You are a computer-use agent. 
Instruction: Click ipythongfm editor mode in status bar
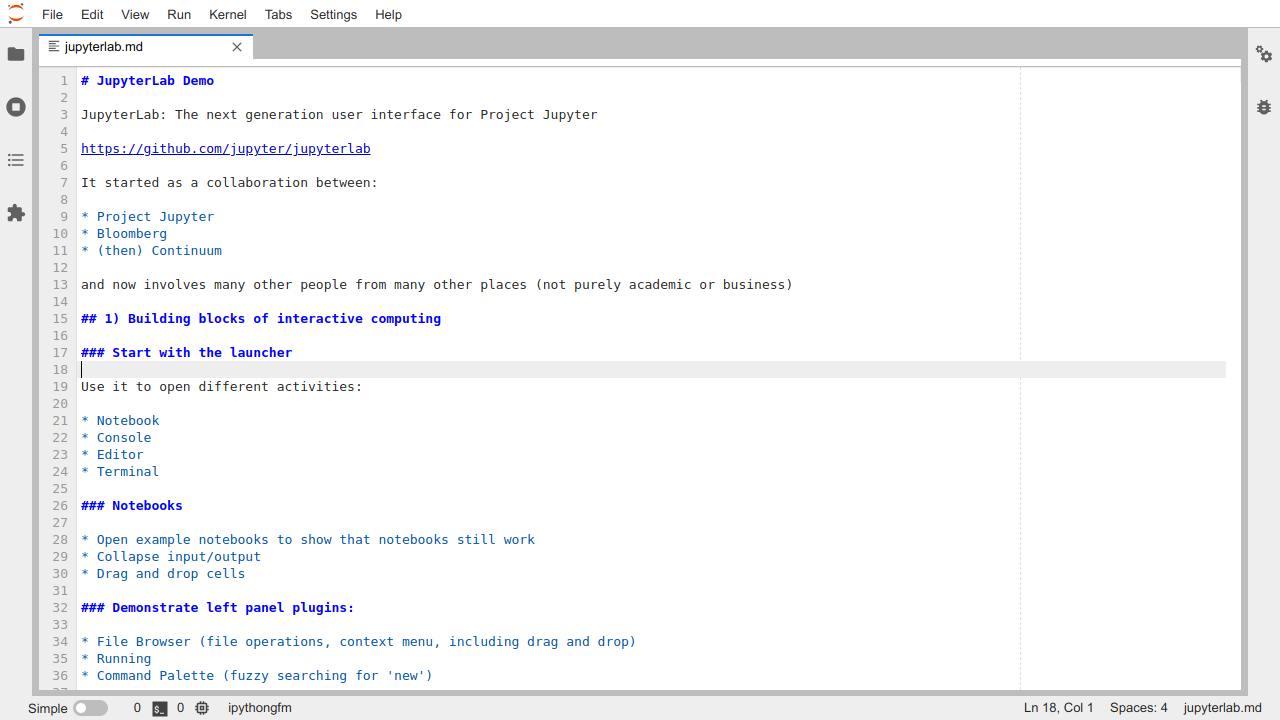tap(260, 708)
